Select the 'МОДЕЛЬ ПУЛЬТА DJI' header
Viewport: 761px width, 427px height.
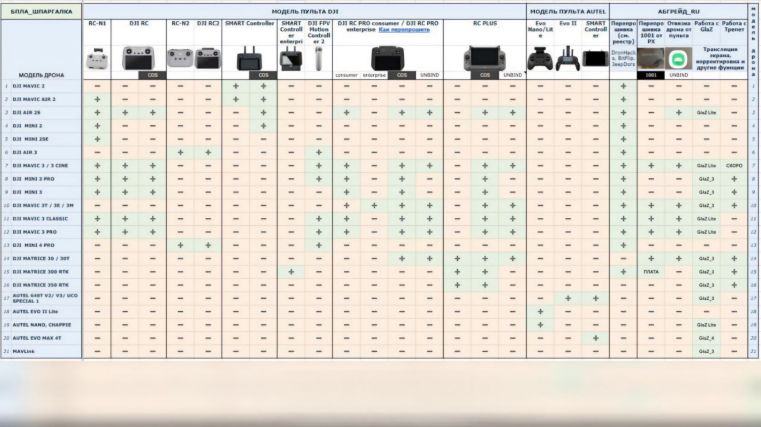point(303,9)
